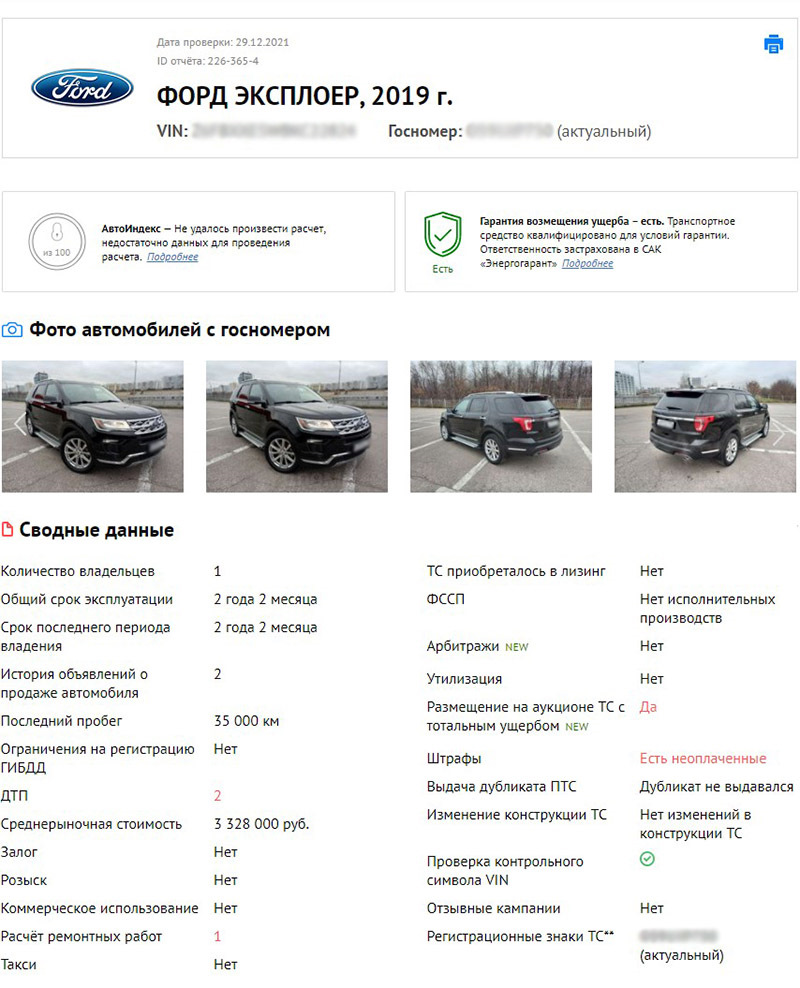Click the red ДТП count value

coord(217,796)
